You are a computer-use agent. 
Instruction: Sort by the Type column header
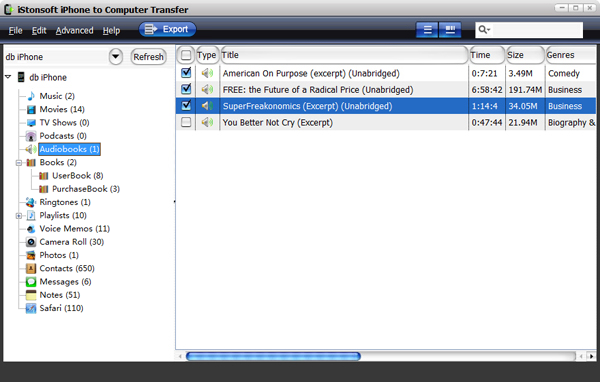pyautogui.click(x=207, y=55)
